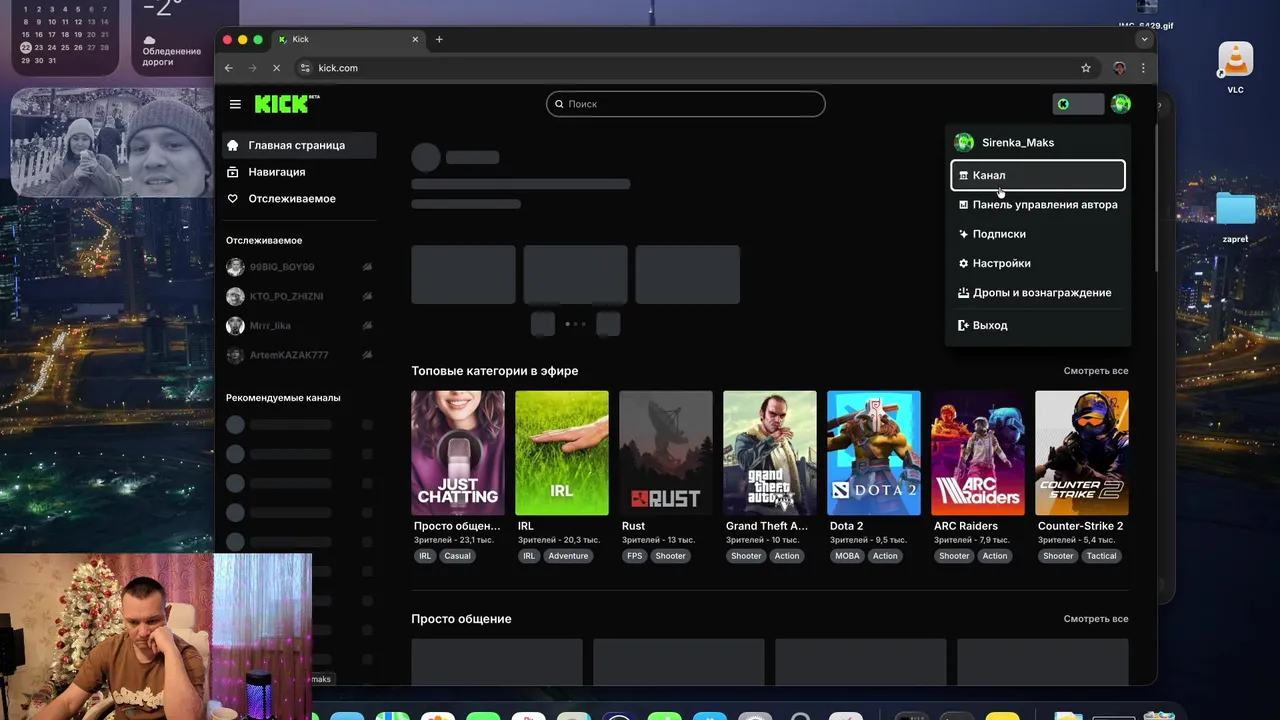
Task: Click the profile avatar in the header
Action: (1121, 104)
